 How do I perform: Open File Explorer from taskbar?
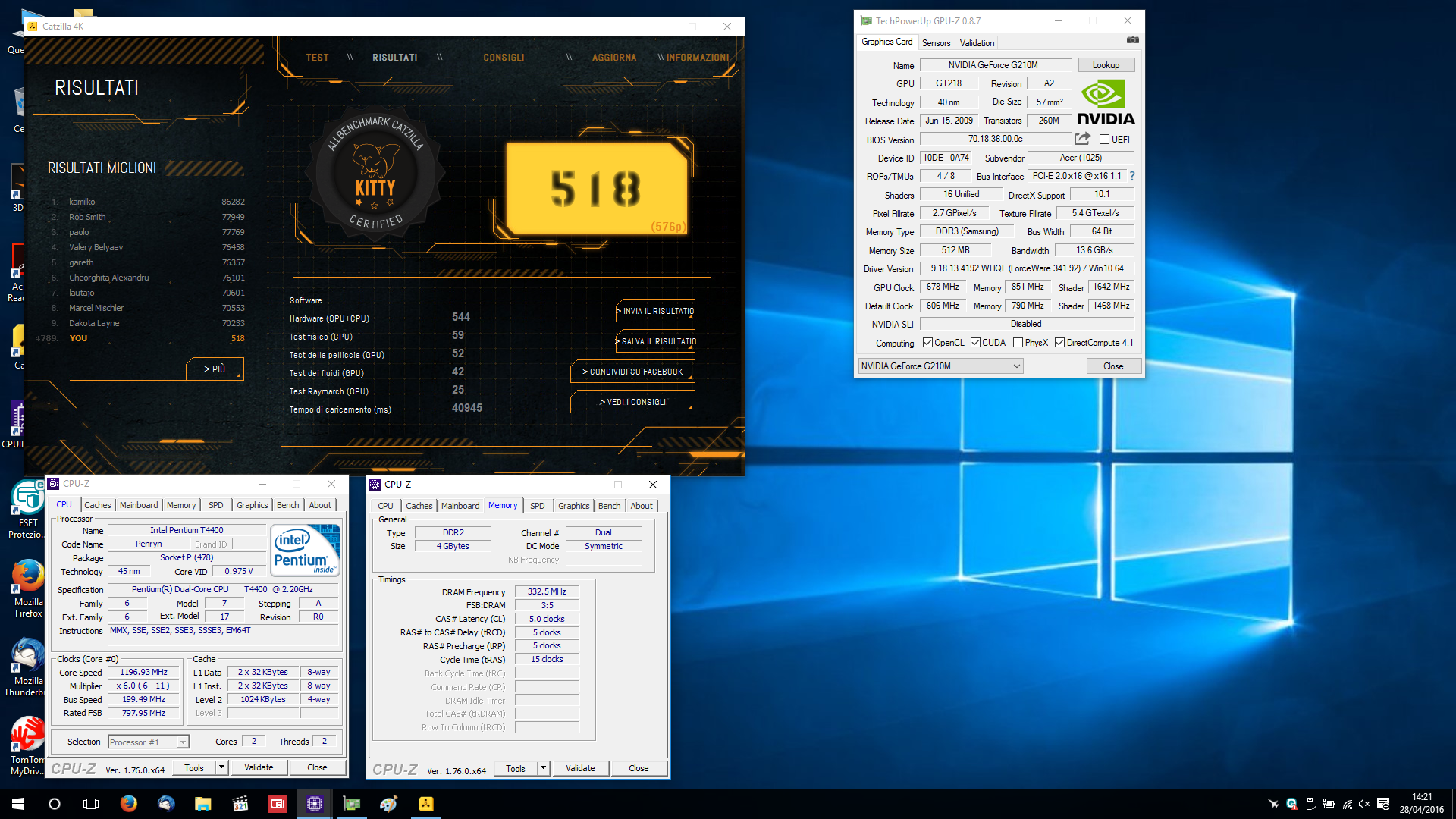pyautogui.click(x=202, y=804)
